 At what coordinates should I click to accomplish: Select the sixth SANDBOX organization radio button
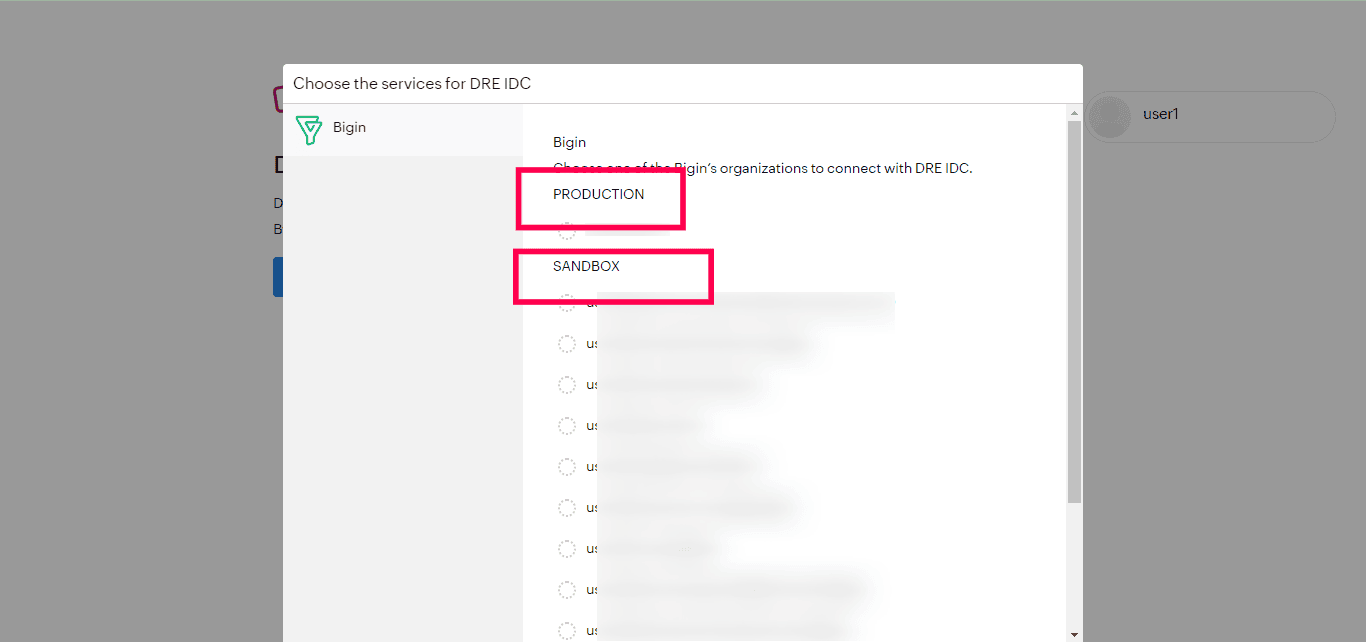(567, 508)
